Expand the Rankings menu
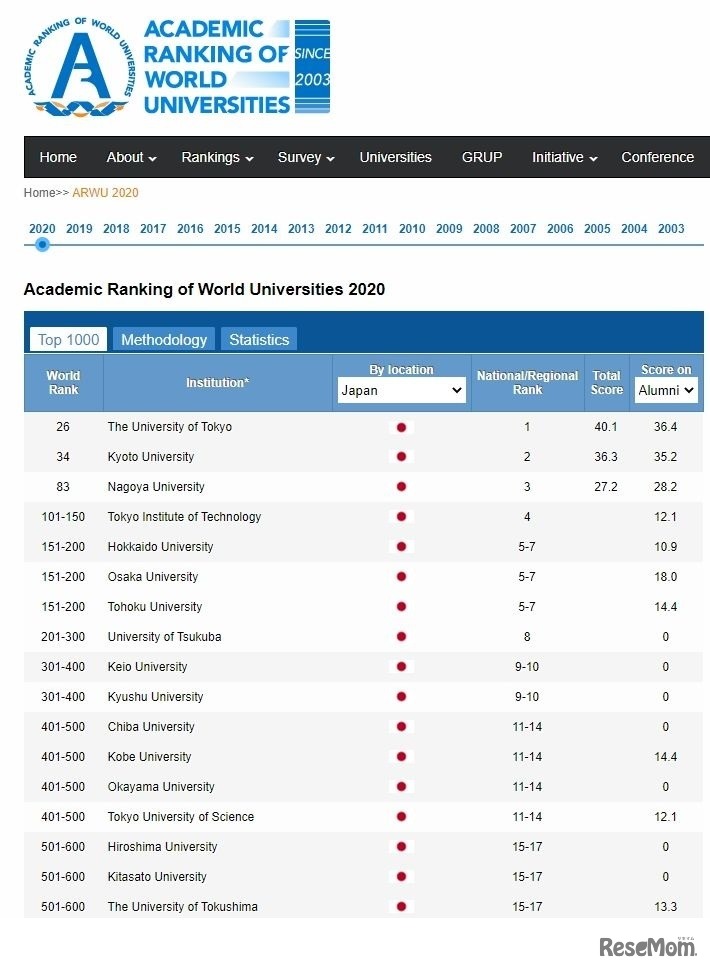 click(217, 157)
